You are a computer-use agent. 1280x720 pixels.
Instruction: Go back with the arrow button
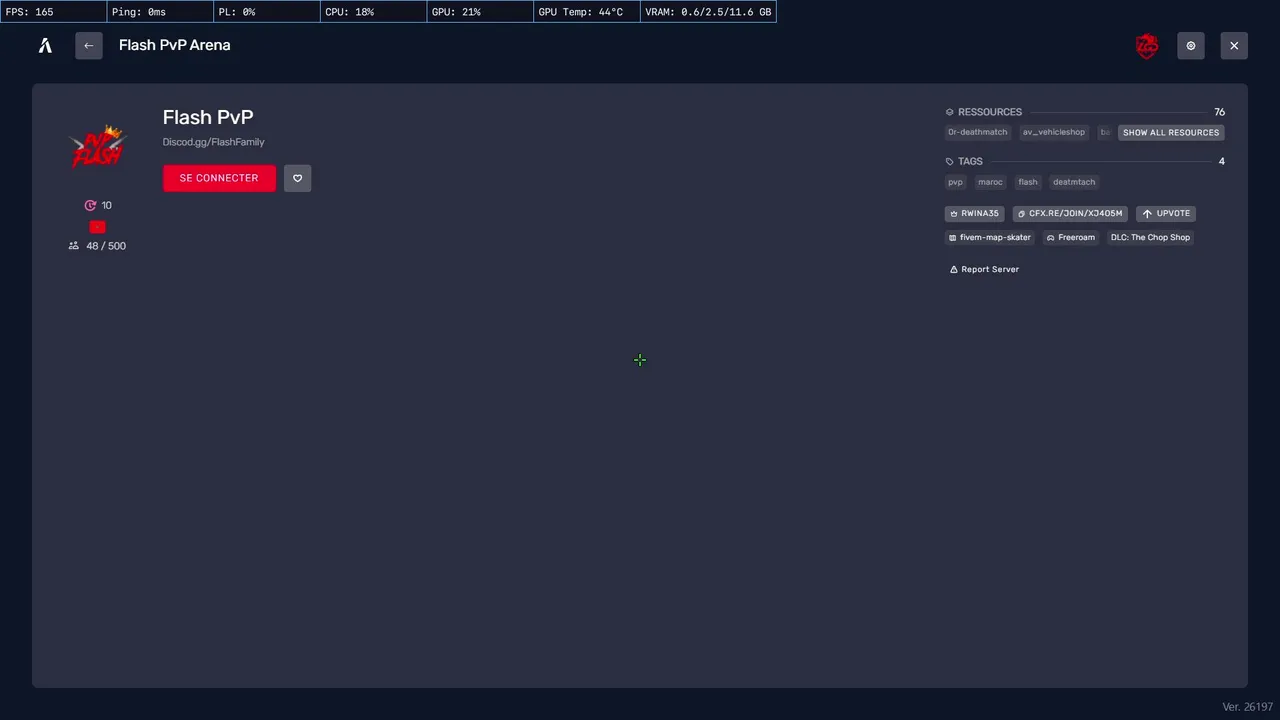(89, 45)
